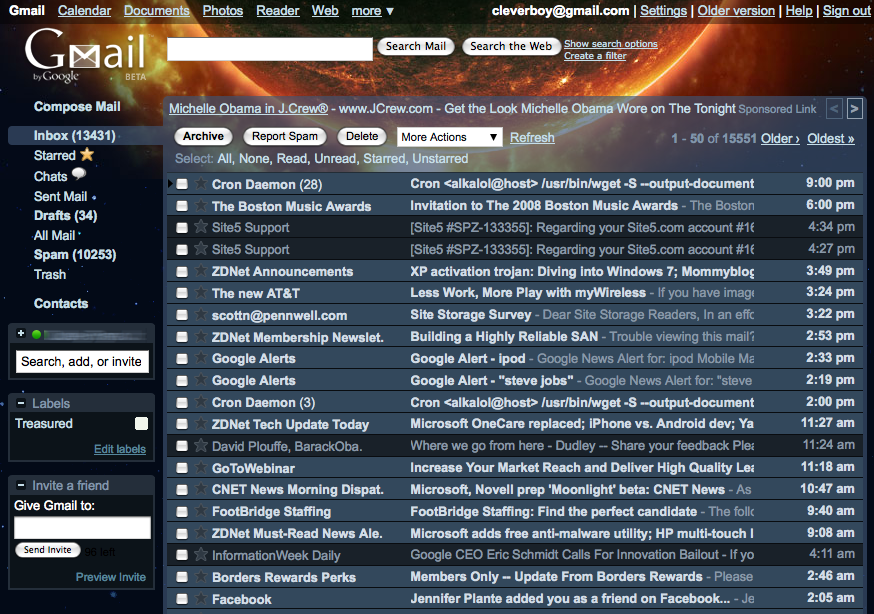Click the Give Gmail to email field
This screenshot has height=614, width=874.
coord(82,528)
